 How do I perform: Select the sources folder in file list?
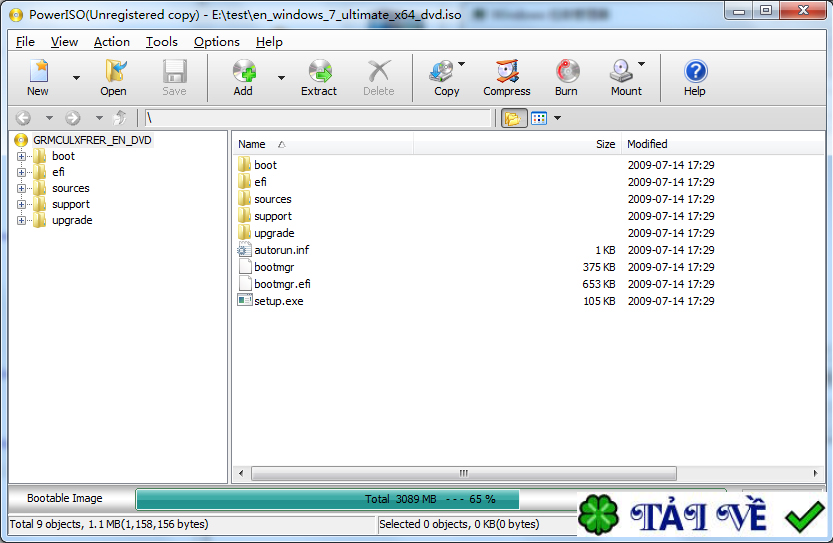click(273, 199)
